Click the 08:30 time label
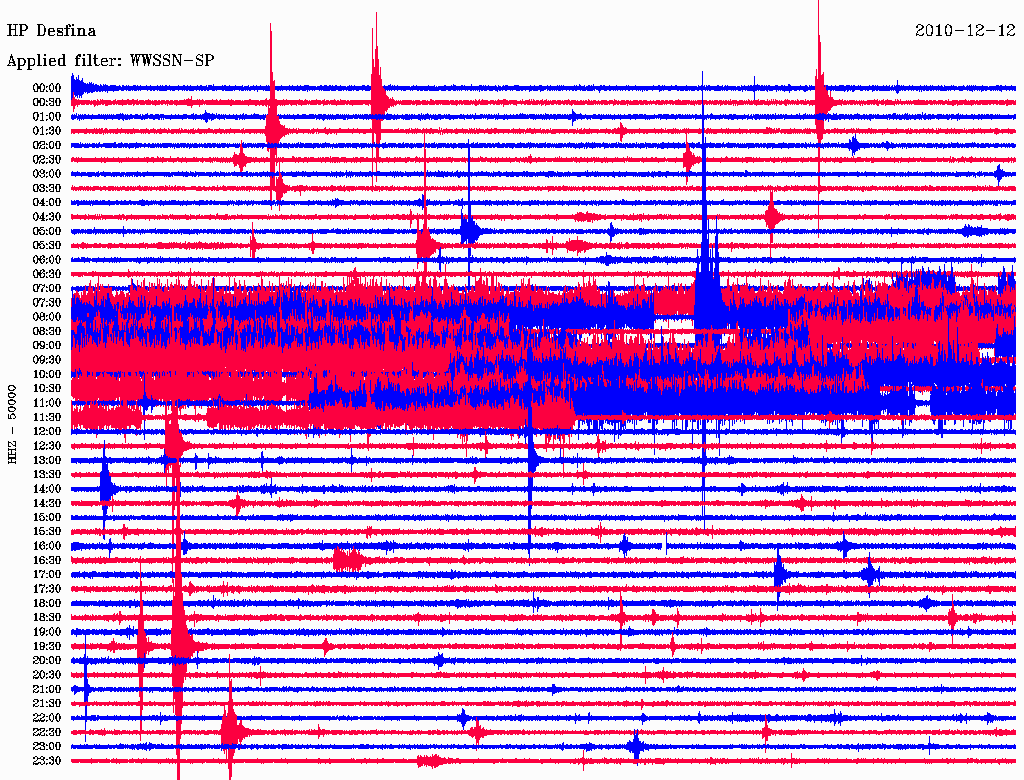This screenshot has height=780, width=1024. click(x=47, y=331)
